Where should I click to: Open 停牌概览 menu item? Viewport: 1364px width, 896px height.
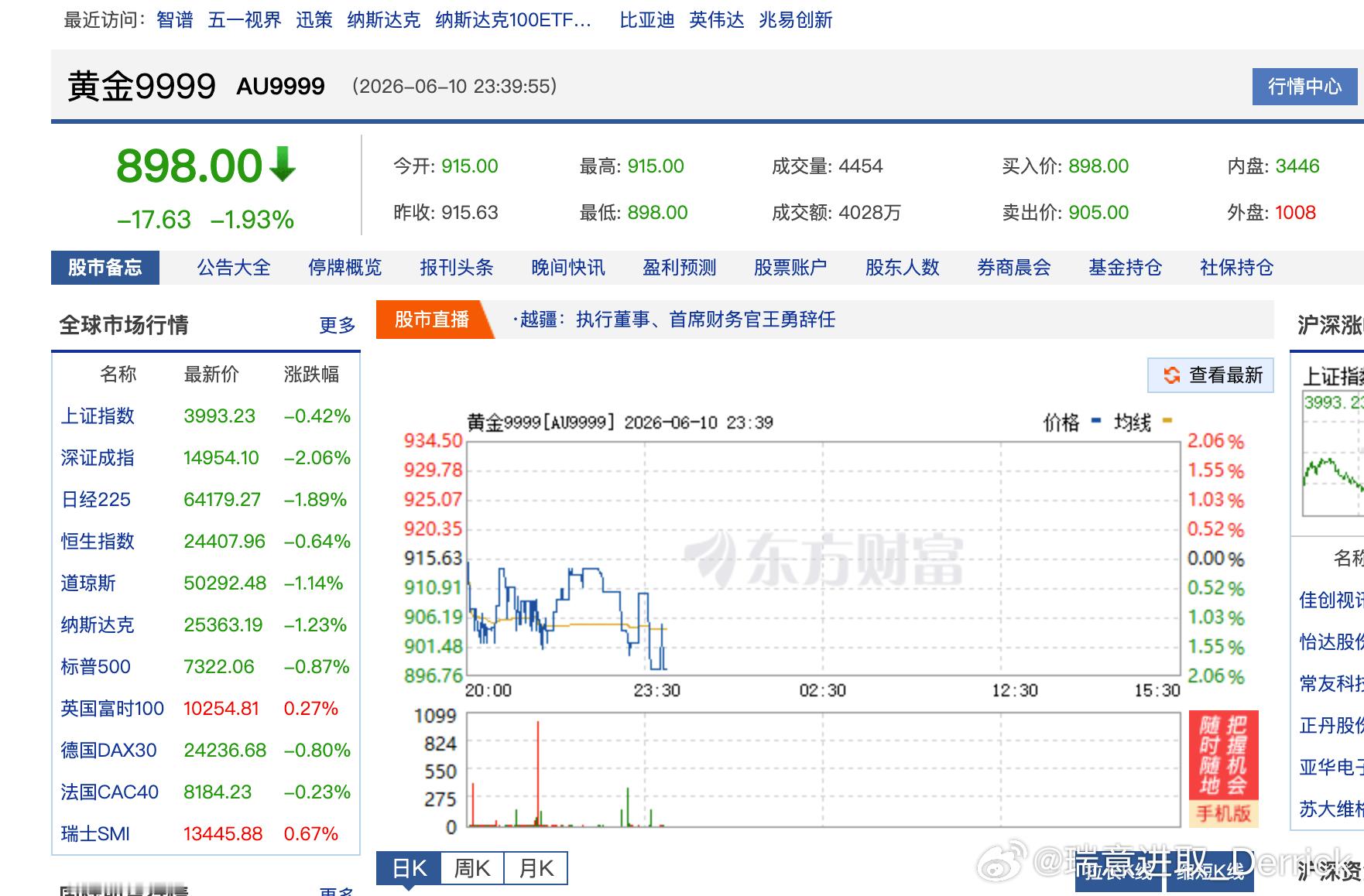345,268
